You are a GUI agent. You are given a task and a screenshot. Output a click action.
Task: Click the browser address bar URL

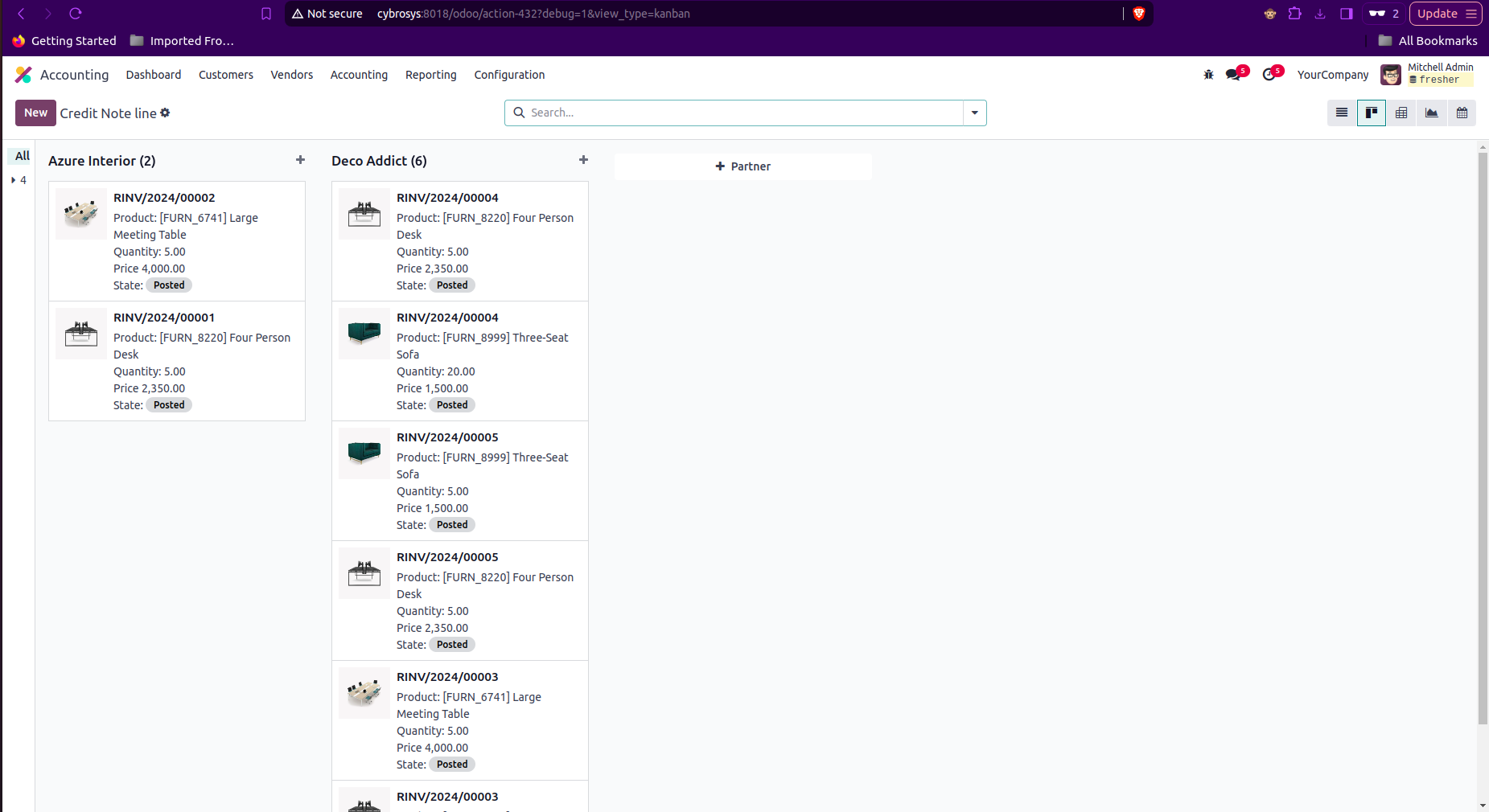tap(533, 14)
